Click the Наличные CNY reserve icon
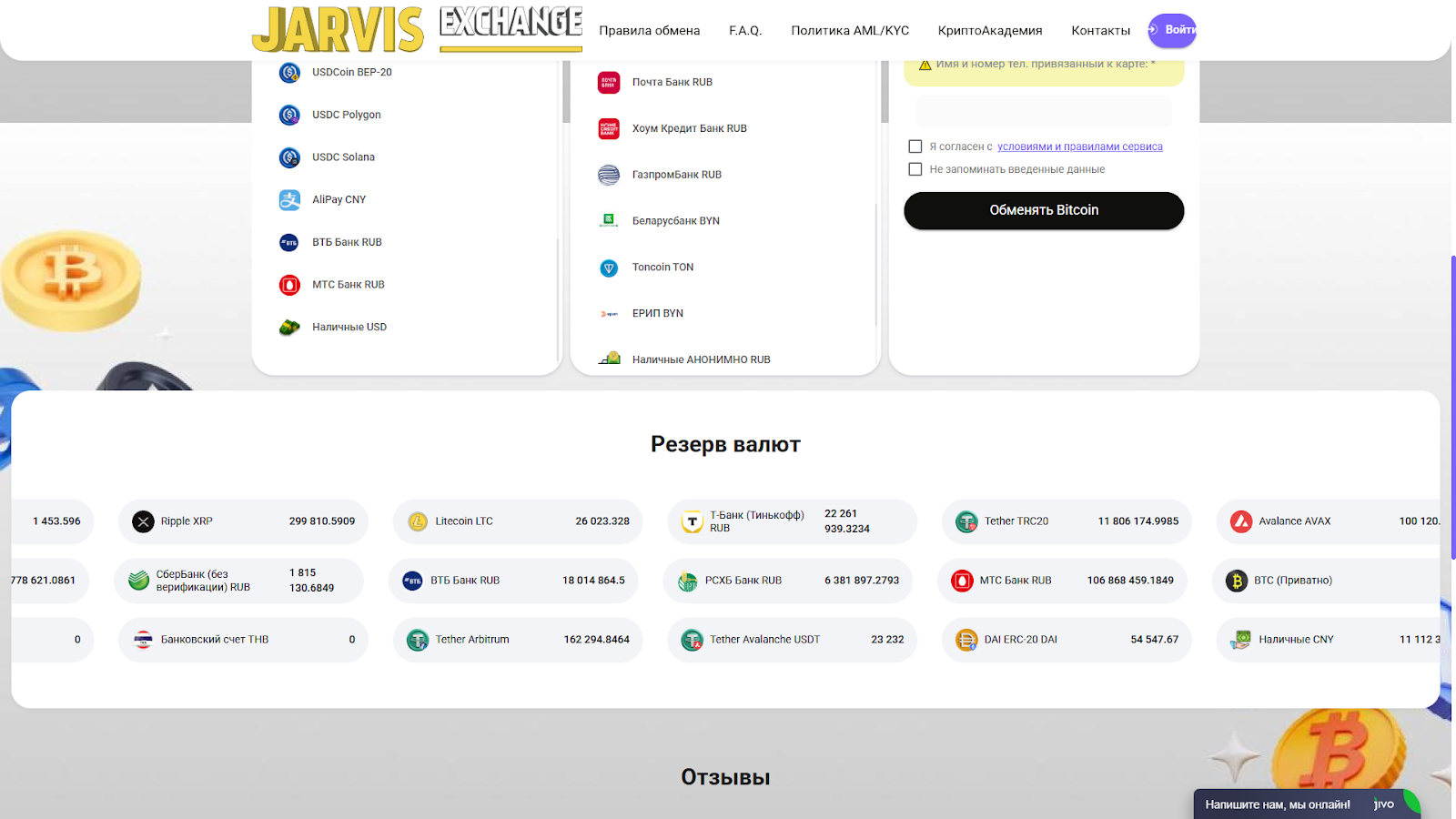The width and height of the screenshot is (1456, 819). 1241,640
